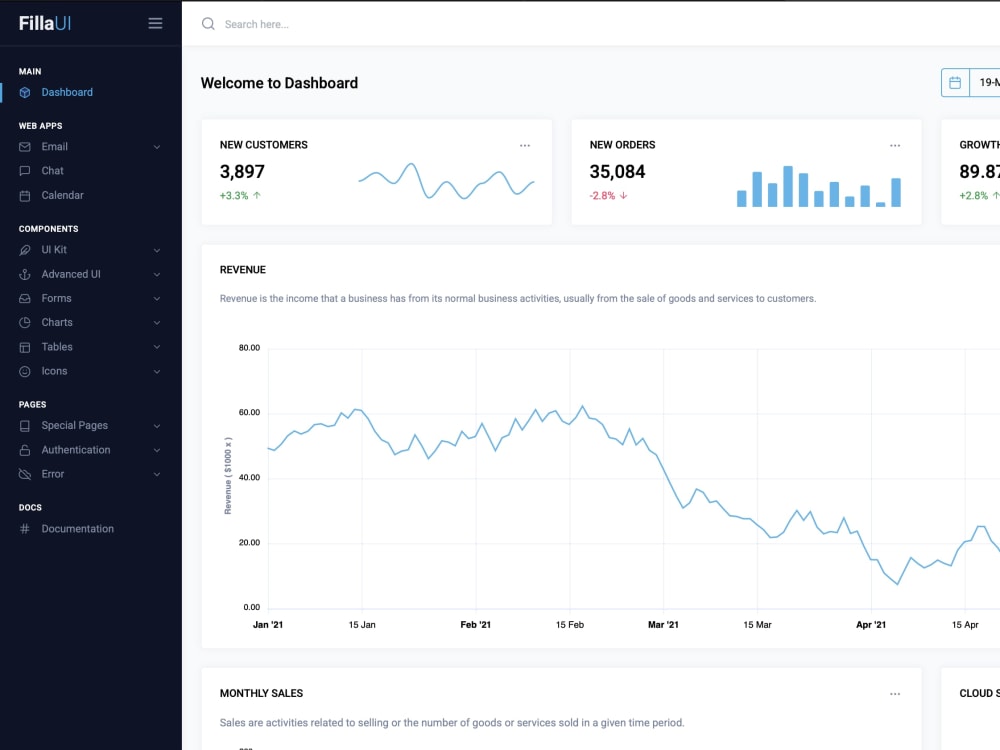The image size is (1000, 750).
Task: Click the Chat bubble icon
Action: click(x=25, y=171)
